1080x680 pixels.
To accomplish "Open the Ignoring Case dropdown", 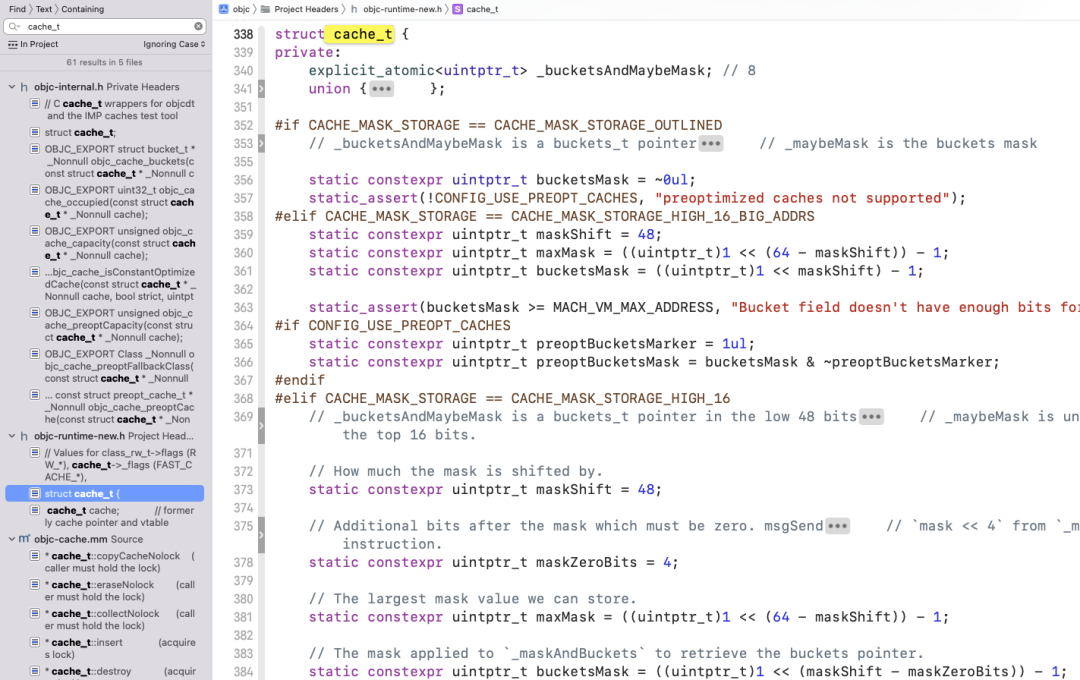I will 174,44.
